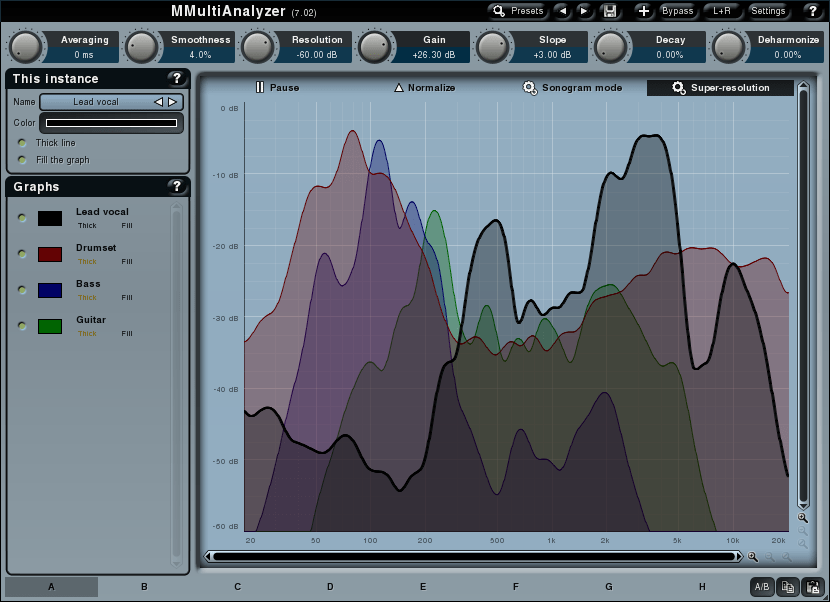Click the vertical scrollbar up arrow
830x602 pixels.
(803, 85)
